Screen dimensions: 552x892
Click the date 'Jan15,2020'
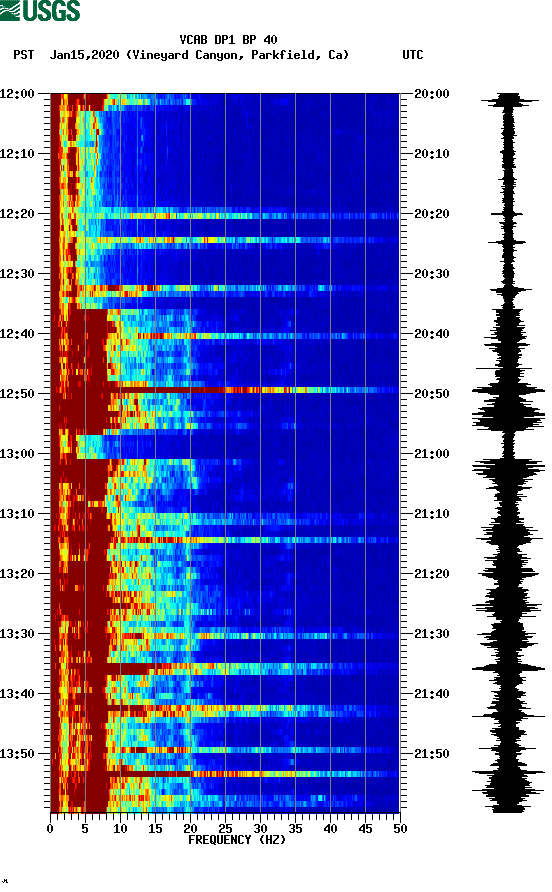(x=84, y=55)
